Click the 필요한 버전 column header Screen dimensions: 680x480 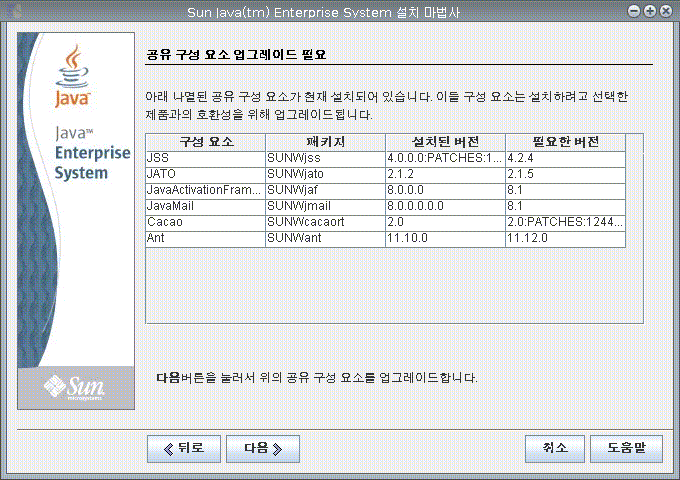tap(566, 142)
